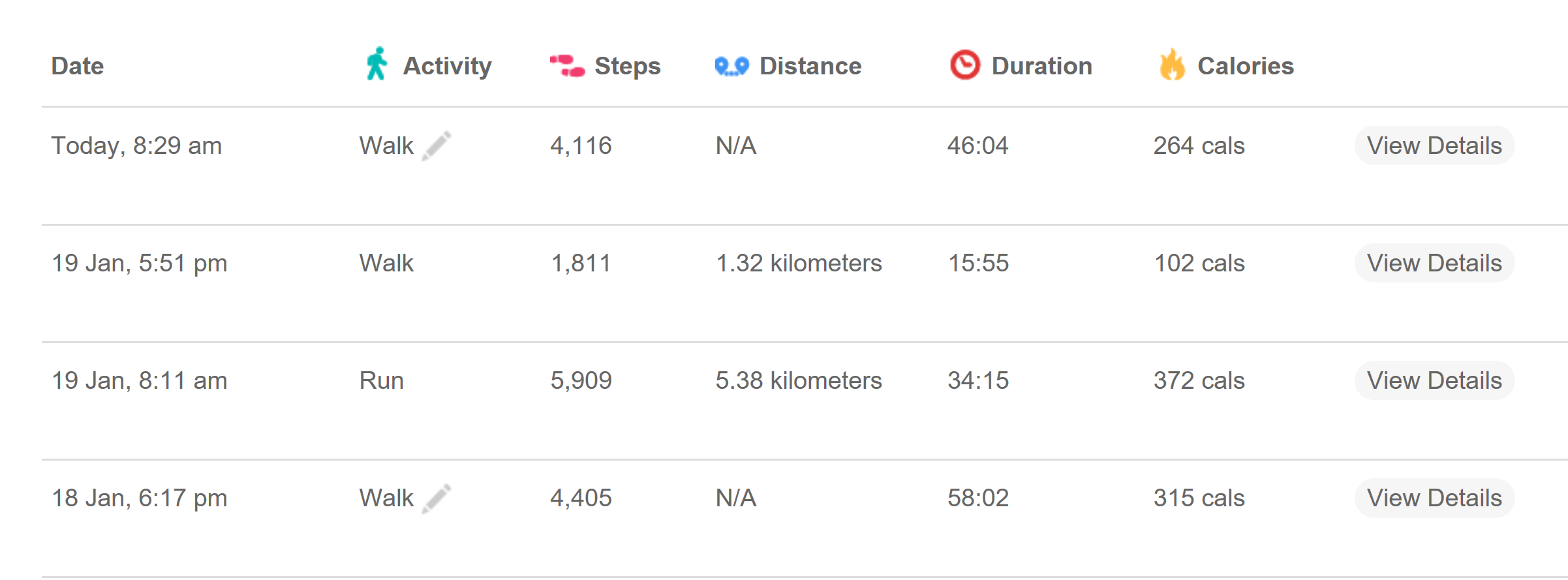Screen dimensions: 1568x580
Task: Click the green walking Activity icon
Action: (x=377, y=65)
